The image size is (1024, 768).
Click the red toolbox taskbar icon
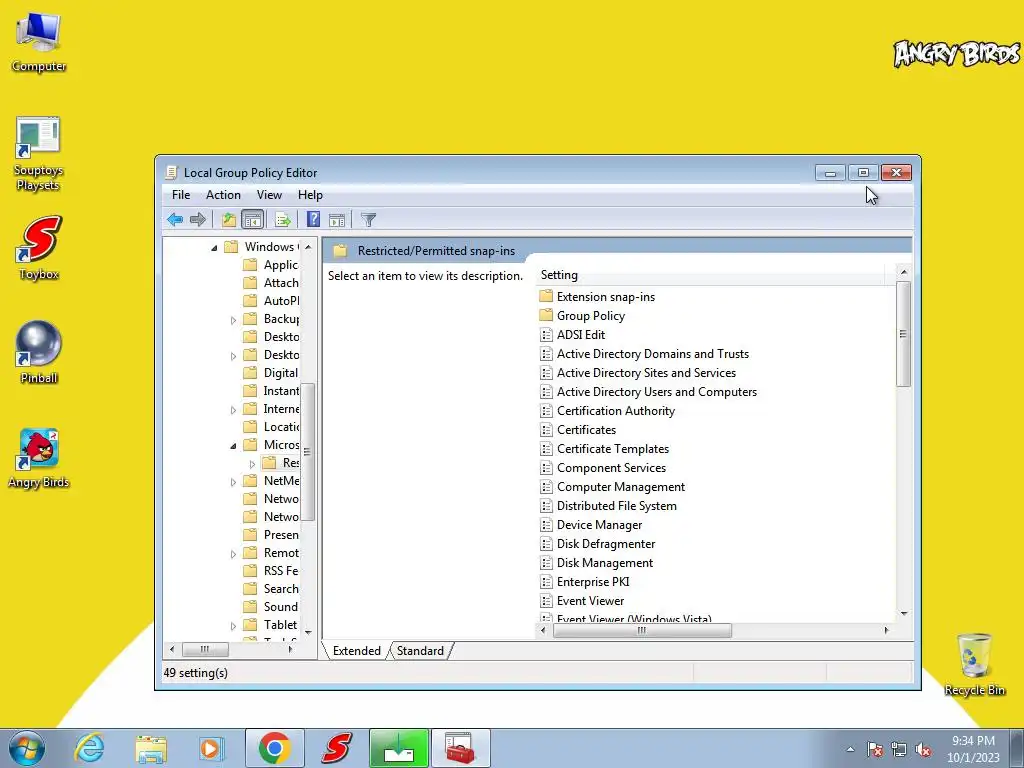click(460, 748)
